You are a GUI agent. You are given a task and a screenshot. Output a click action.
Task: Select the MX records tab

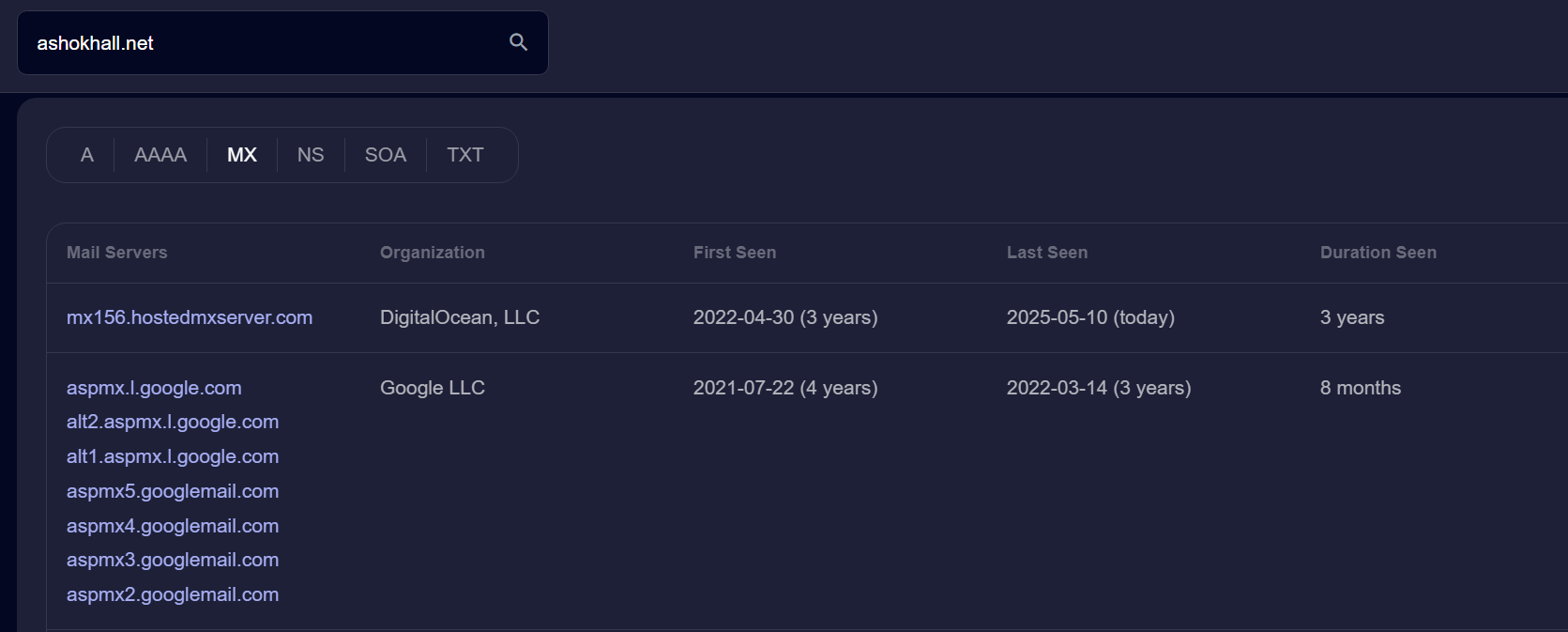[242, 155]
